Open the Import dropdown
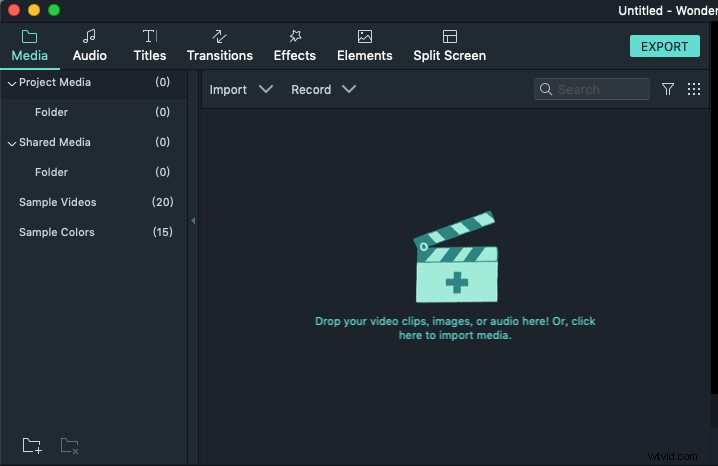The height and width of the screenshot is (466, 718). (x=241, y=89)
